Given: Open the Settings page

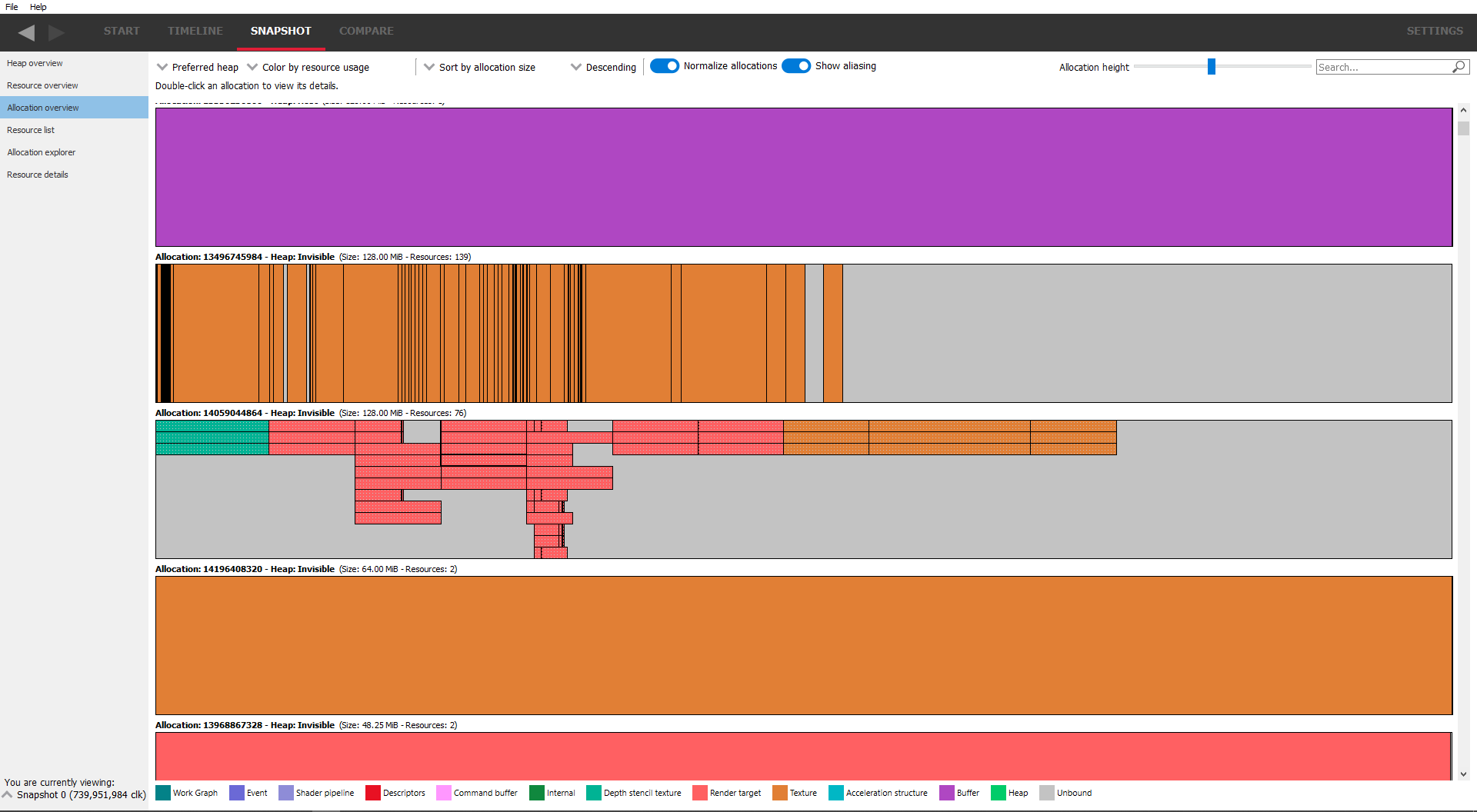Looking at the screenshot, I should point(1435,31).
